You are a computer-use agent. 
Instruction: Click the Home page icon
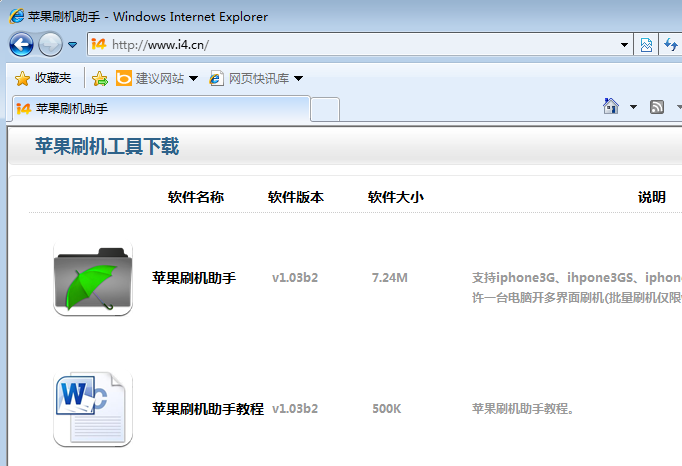point(611,107)
